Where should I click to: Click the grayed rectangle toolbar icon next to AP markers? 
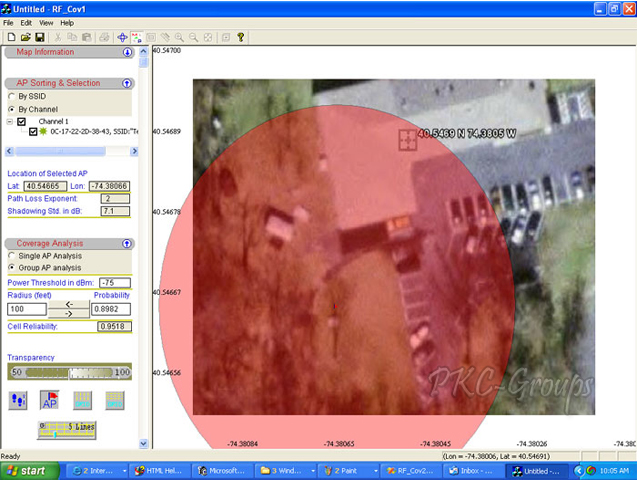151,38
